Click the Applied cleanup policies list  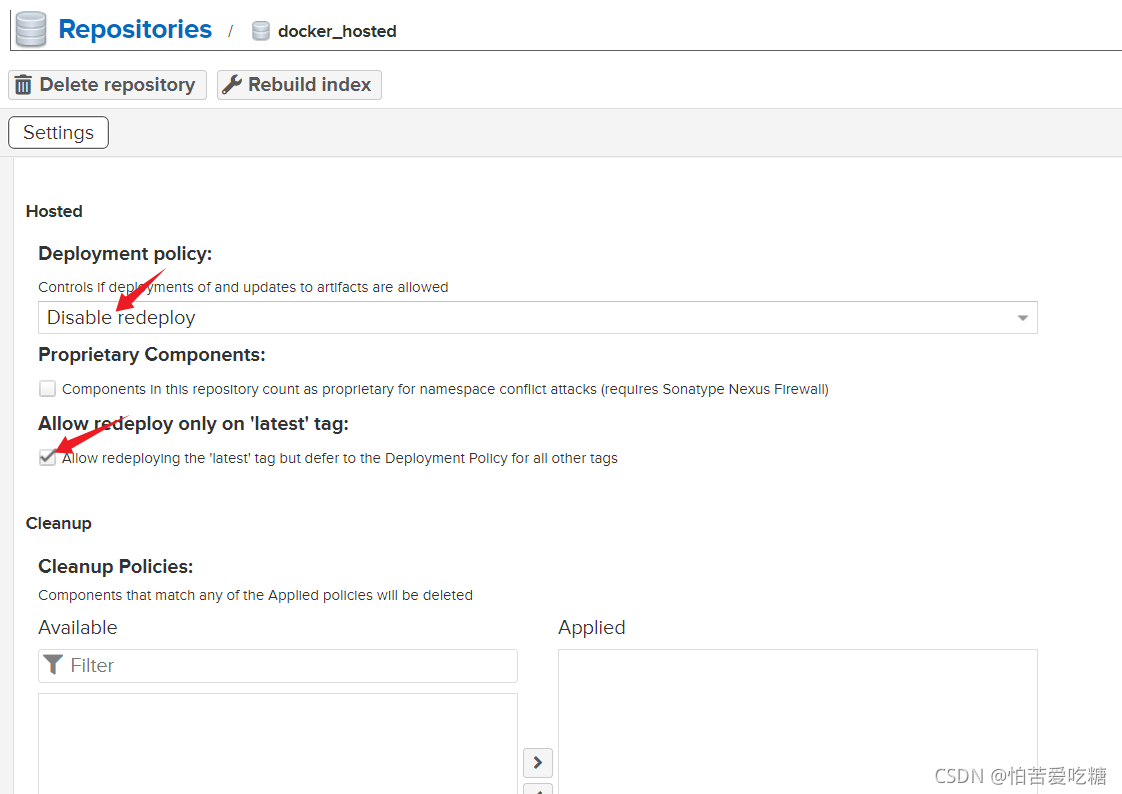coord(798,722)
